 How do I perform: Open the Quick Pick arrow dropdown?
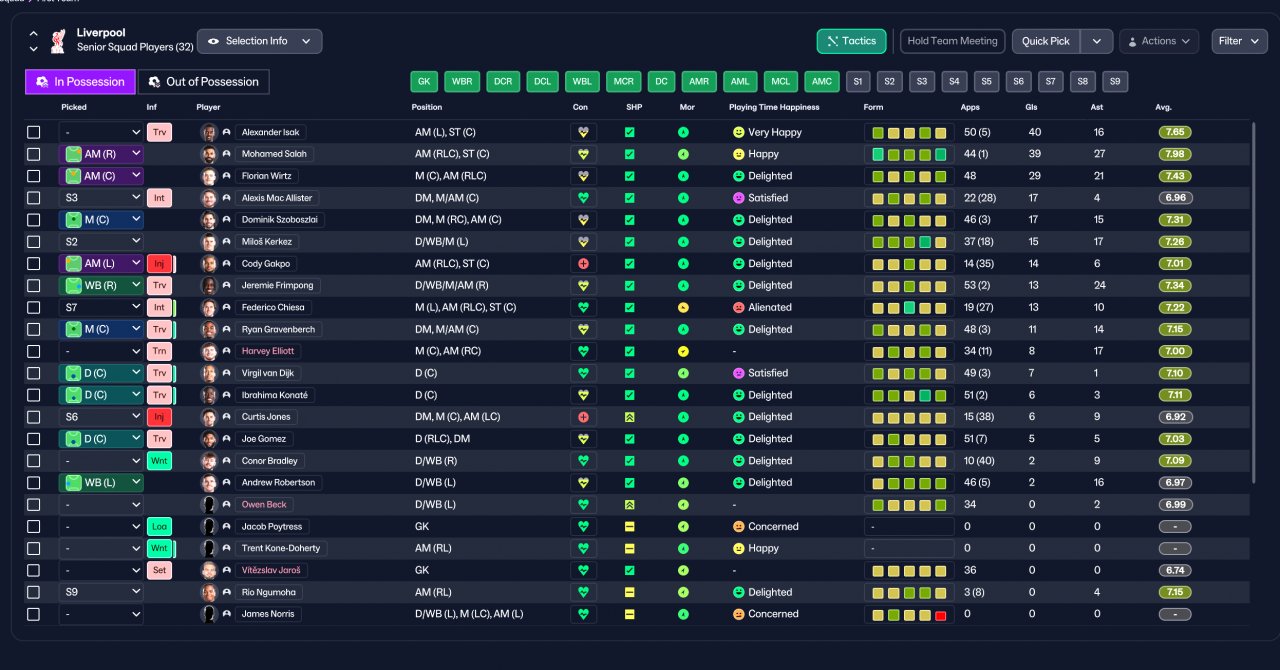[1097, 41]
